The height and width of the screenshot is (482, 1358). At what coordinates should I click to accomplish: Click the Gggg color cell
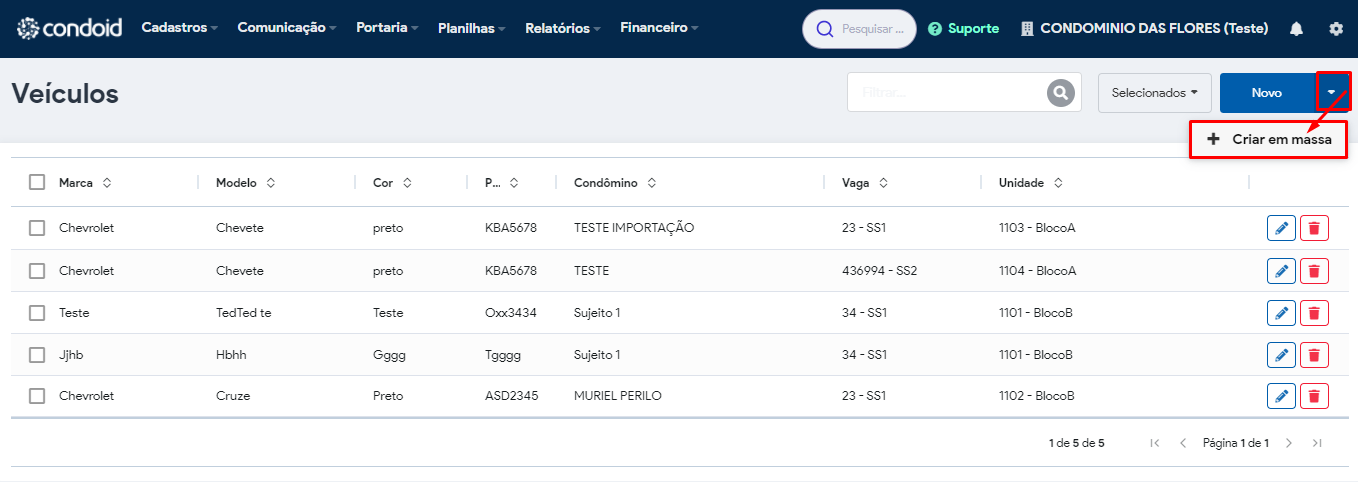coord(389,355)
